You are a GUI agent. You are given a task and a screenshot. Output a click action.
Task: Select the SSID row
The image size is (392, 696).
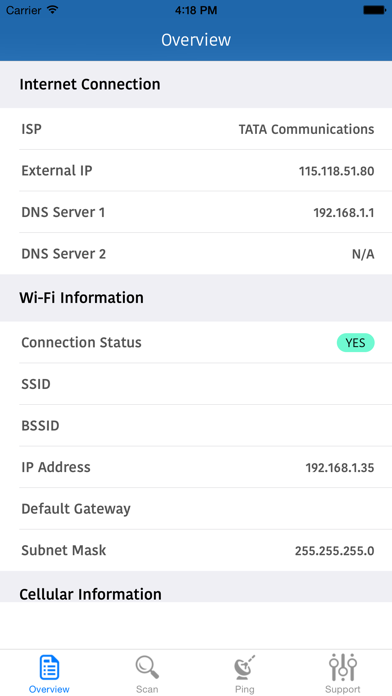pos(196,384)
